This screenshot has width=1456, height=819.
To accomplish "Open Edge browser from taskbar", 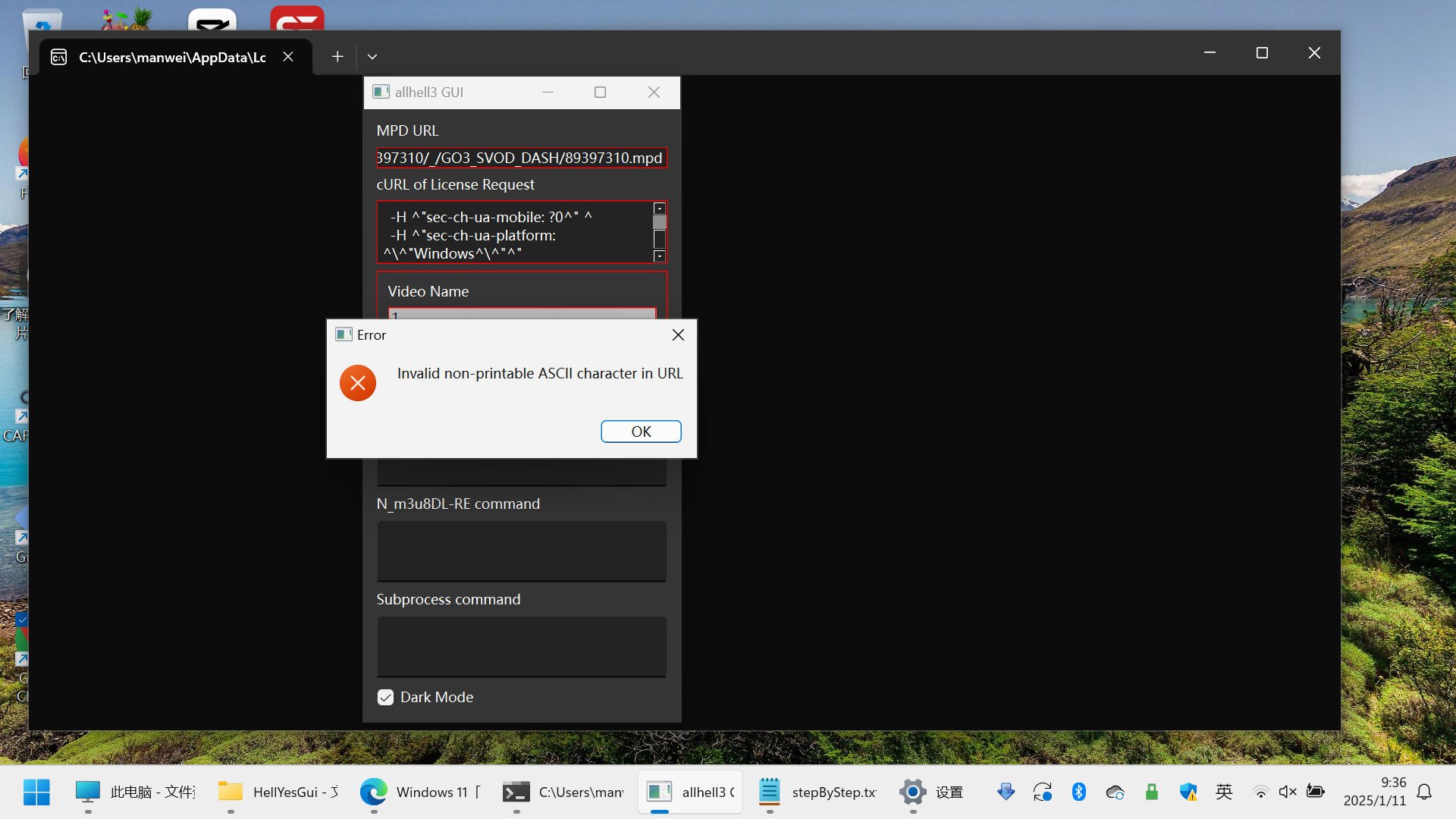I will (x=373, y=792).
